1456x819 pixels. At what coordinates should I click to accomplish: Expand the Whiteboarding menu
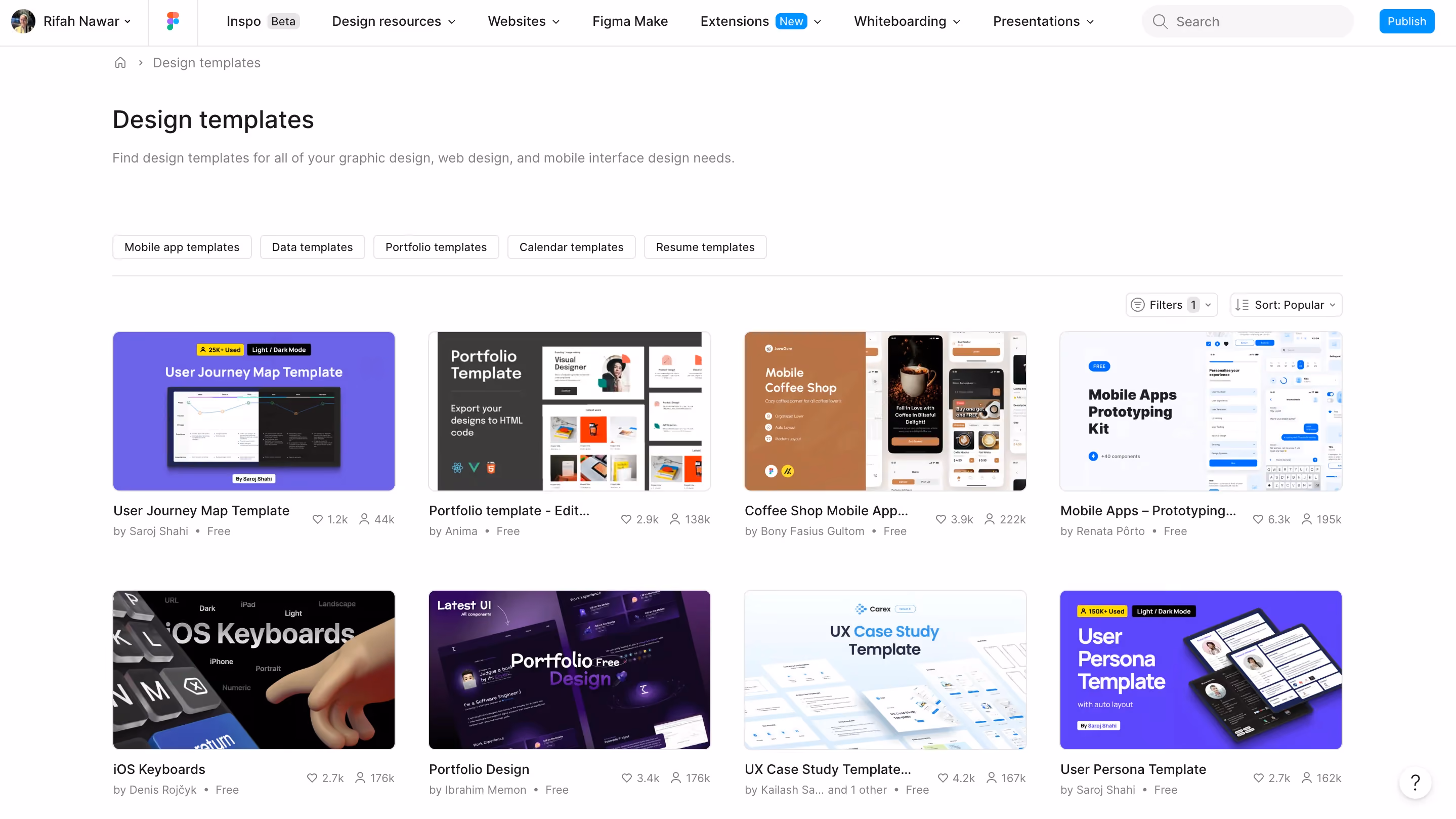pos(907,21)
